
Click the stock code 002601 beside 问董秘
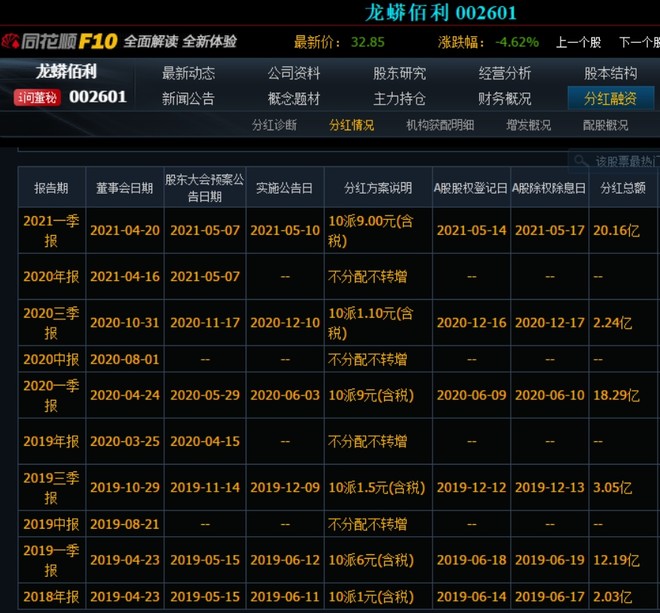(98, 97)
